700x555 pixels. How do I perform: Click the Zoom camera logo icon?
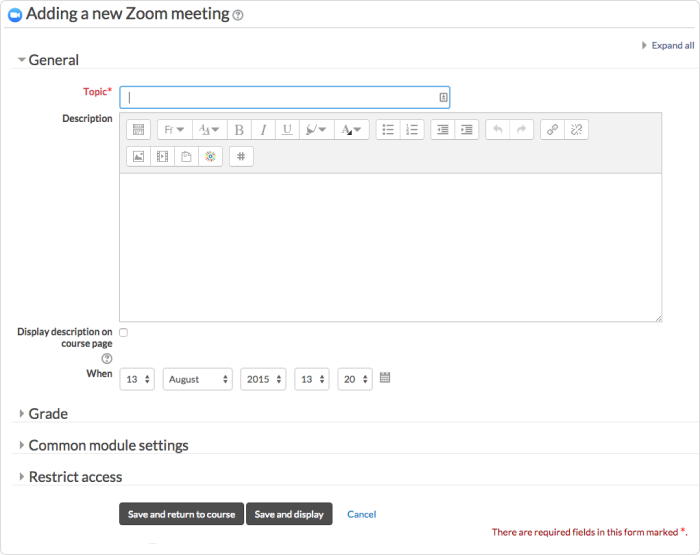point(15,15)
